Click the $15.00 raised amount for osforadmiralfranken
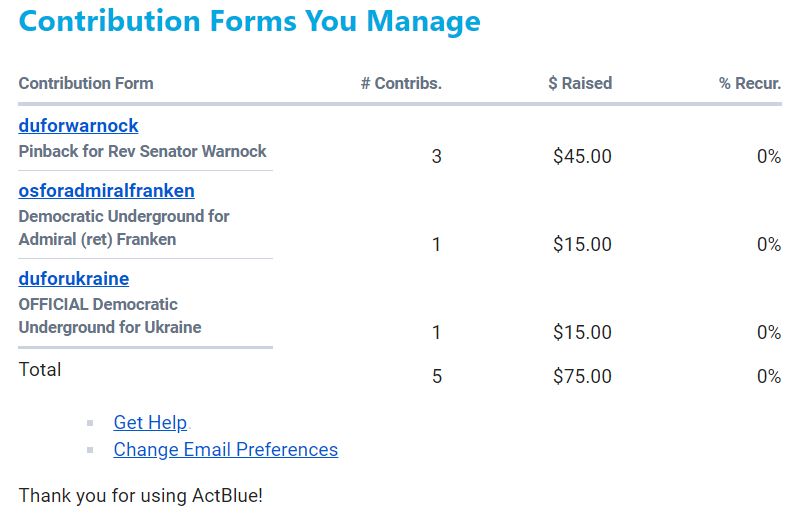 [582, 245]
